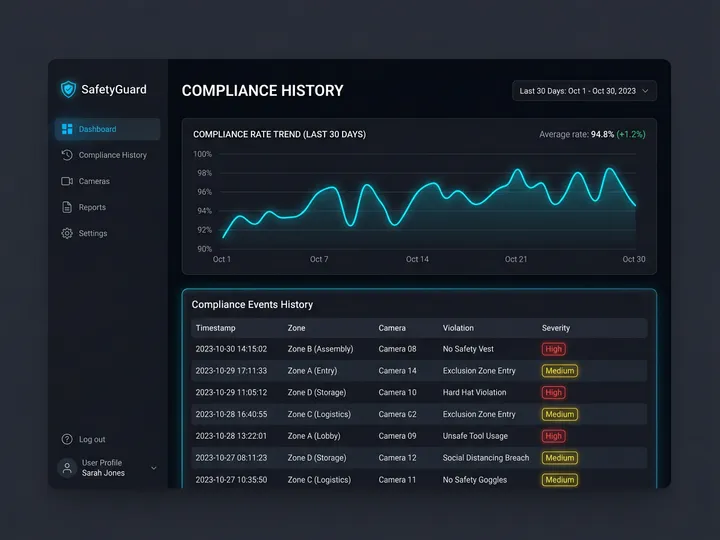
Task: Click Medium badge for No Safety Goggles
Action: (x=559, y=480)
